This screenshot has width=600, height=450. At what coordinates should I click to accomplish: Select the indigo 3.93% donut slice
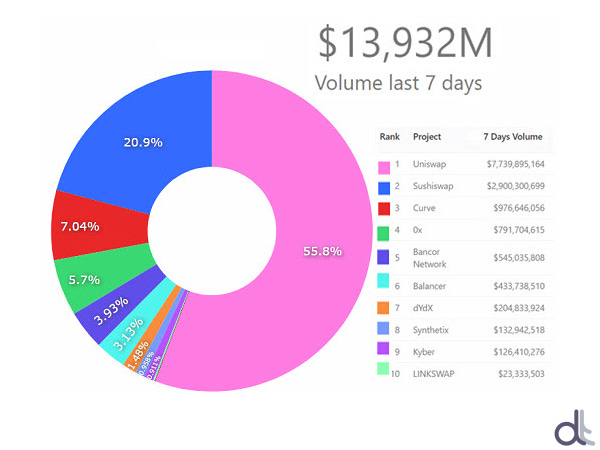pyautogui.click(x=119, y=306)
